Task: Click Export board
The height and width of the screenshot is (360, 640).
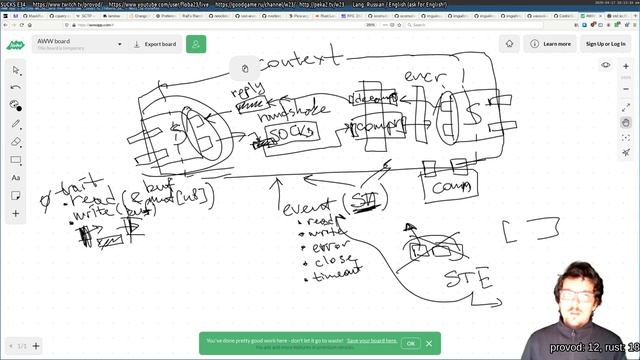Action: [x=155, y=44]
